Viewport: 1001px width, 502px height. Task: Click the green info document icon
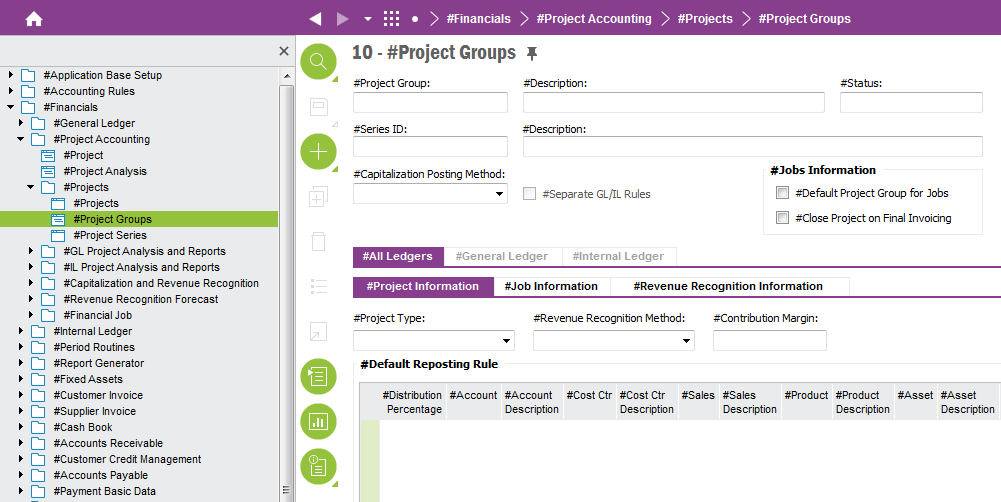tap(319, 467)
